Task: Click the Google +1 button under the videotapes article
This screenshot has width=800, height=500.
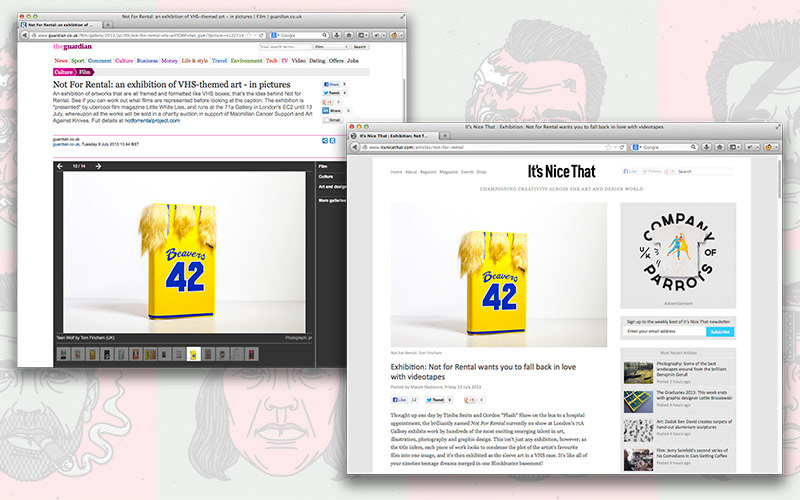Action: 469,400
